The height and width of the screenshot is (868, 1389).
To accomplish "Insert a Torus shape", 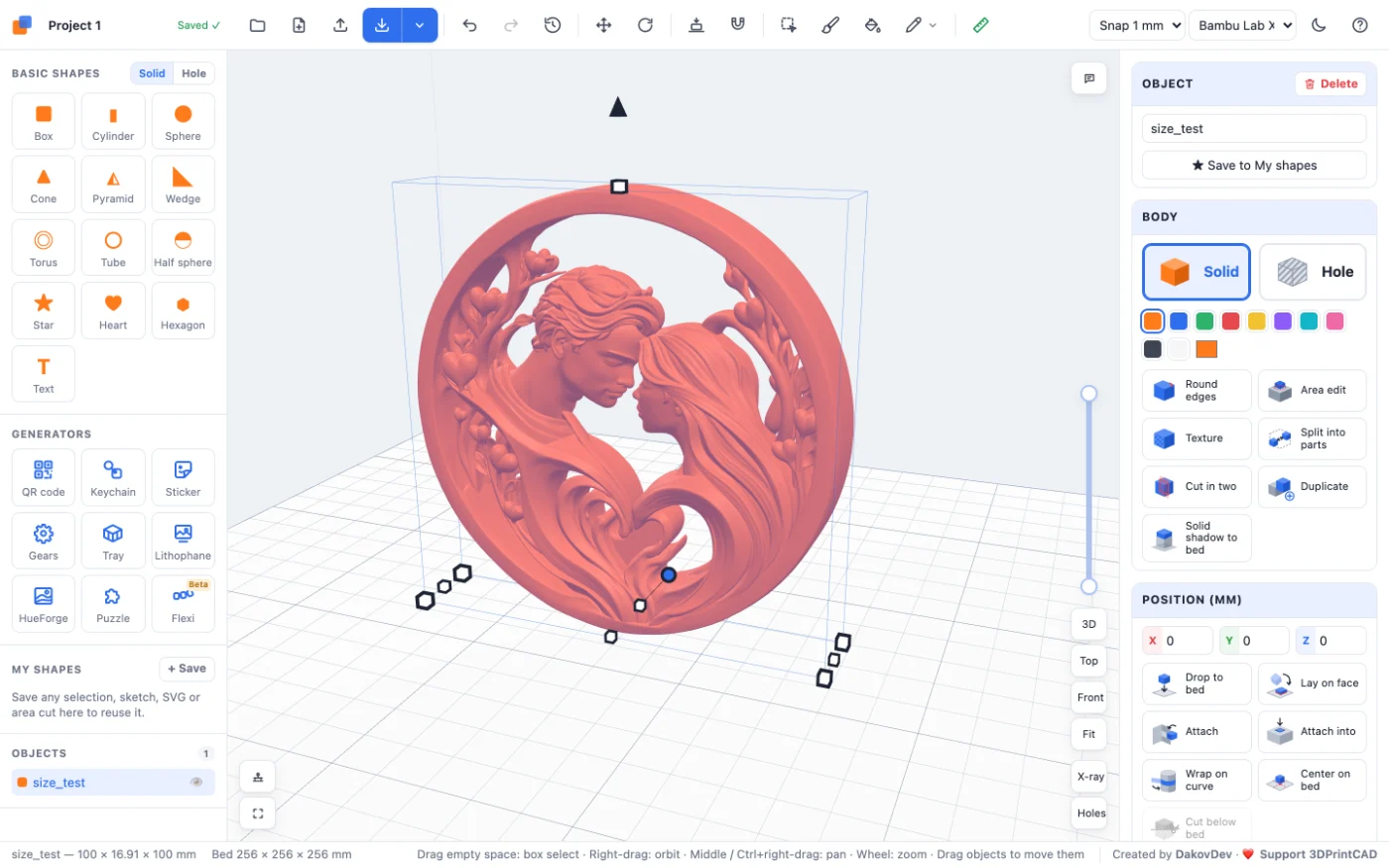I will tap(44, 247).
